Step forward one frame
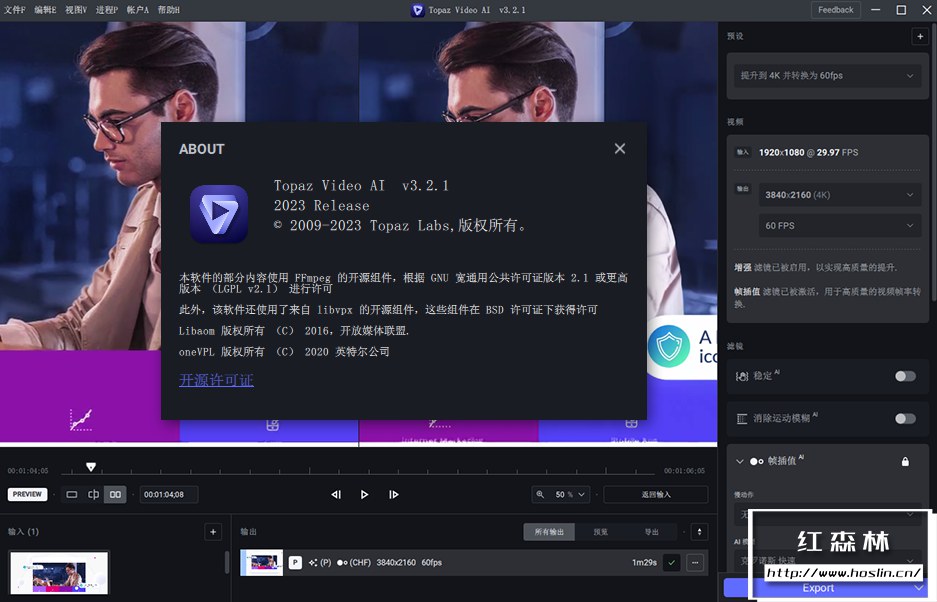The height and width of the screenshot is (602, 937). pos(393,494)
